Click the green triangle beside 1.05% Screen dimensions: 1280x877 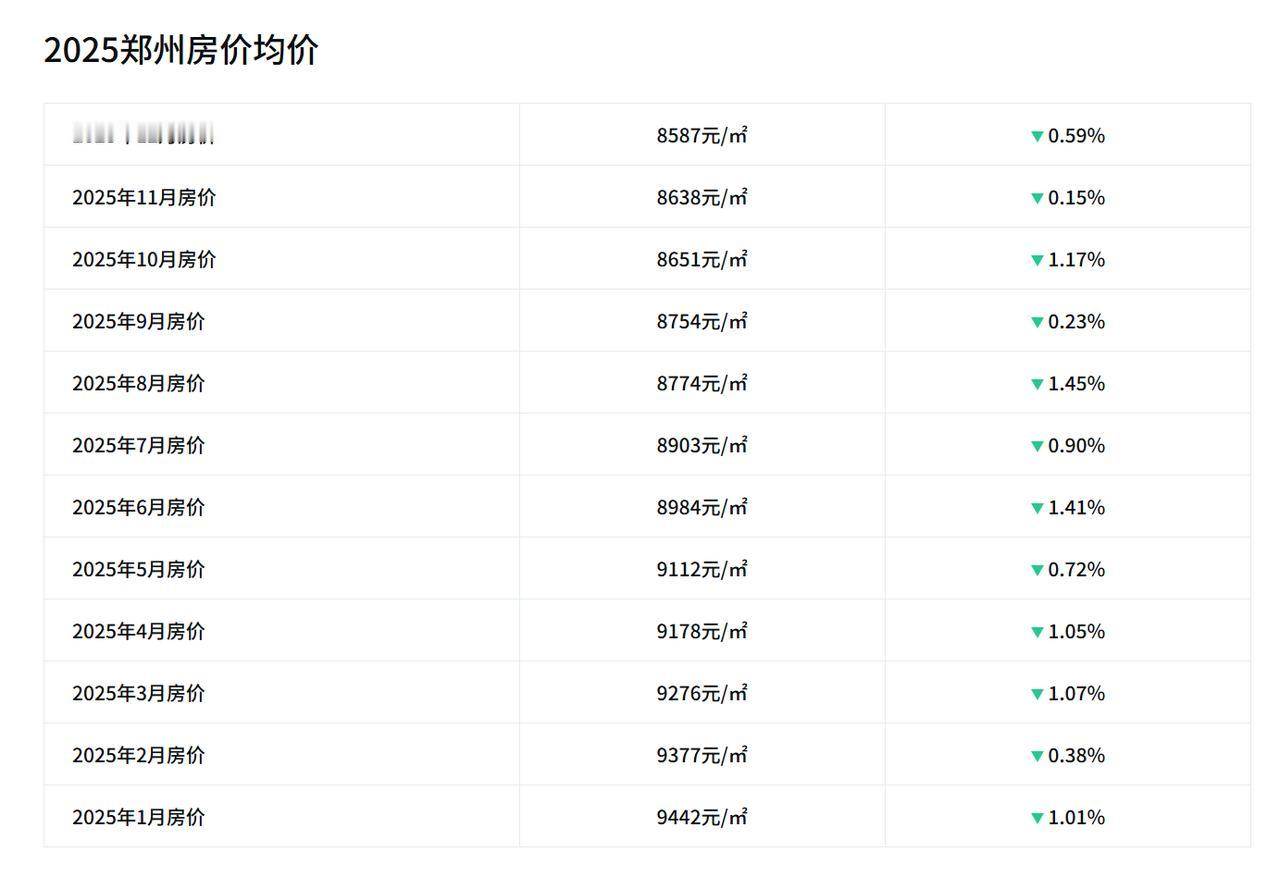click(1037, 632)
